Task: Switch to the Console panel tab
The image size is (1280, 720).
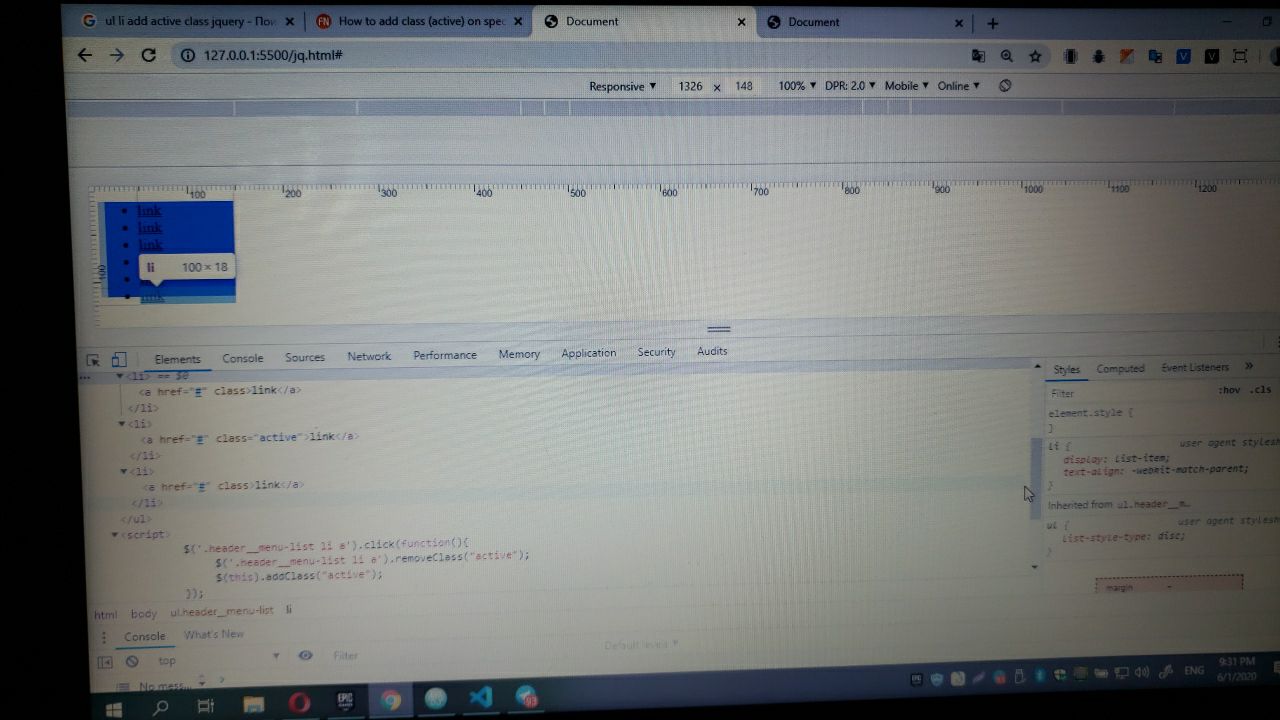Action: click(x=243, y=358)
